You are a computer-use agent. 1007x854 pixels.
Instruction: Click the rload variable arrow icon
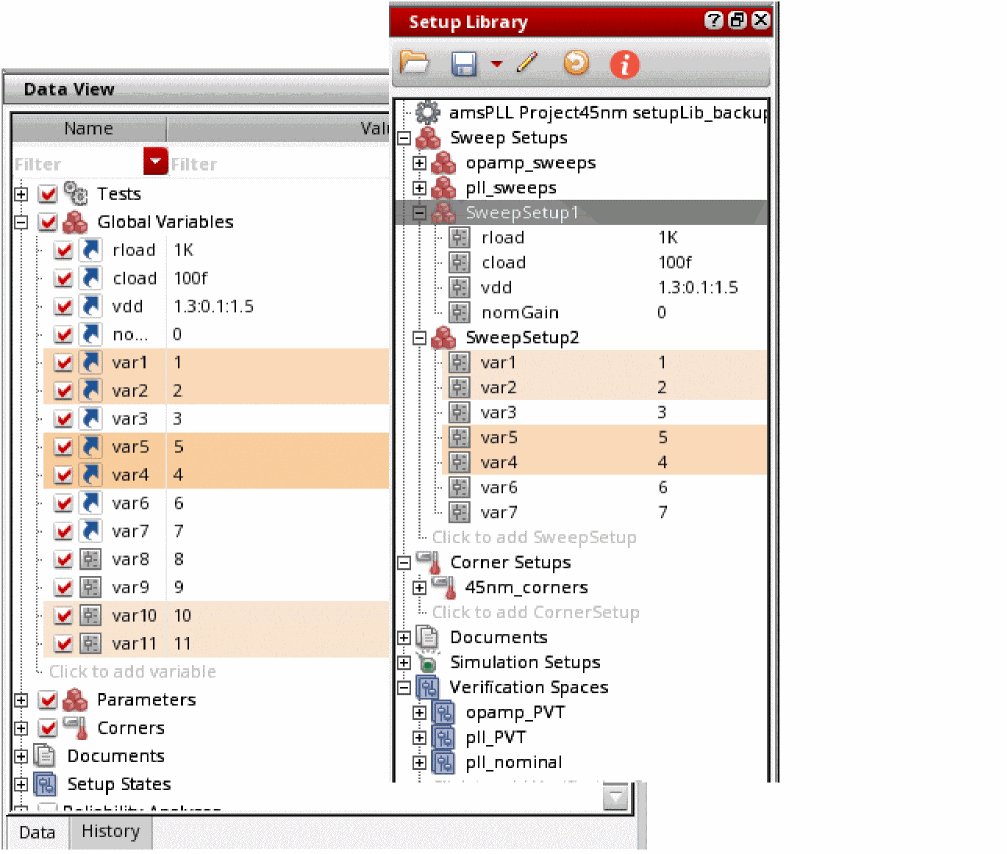click(91, 250)
